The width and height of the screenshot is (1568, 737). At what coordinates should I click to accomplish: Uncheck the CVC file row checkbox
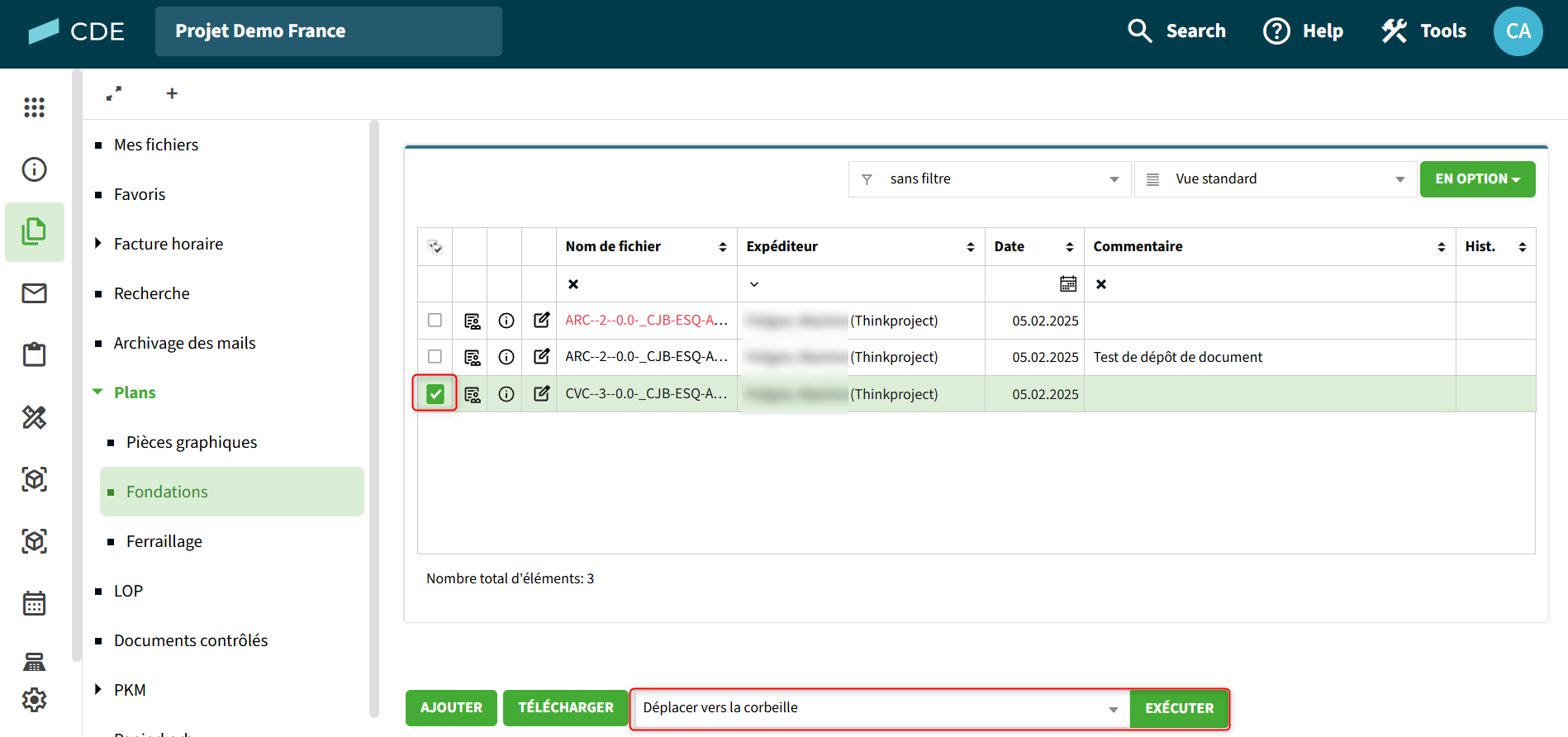[x=435, y=394]
